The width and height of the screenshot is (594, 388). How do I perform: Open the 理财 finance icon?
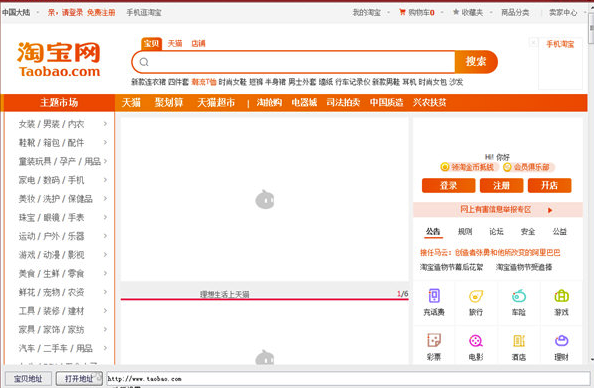pyautogui.click(x=561, y=340)
